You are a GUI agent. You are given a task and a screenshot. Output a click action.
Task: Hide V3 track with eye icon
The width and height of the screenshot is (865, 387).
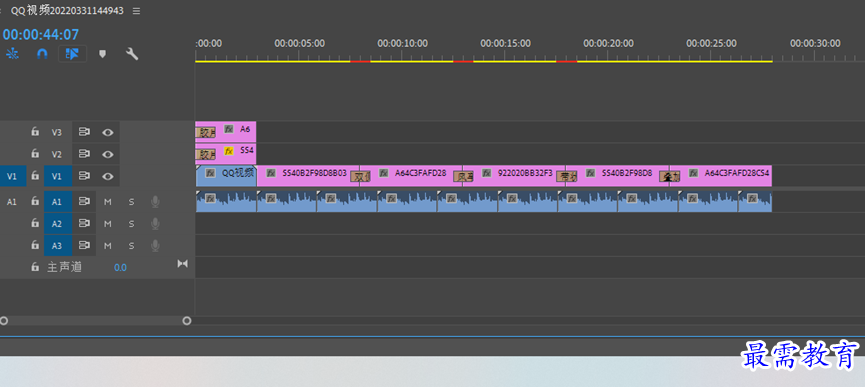pos(108,132)
